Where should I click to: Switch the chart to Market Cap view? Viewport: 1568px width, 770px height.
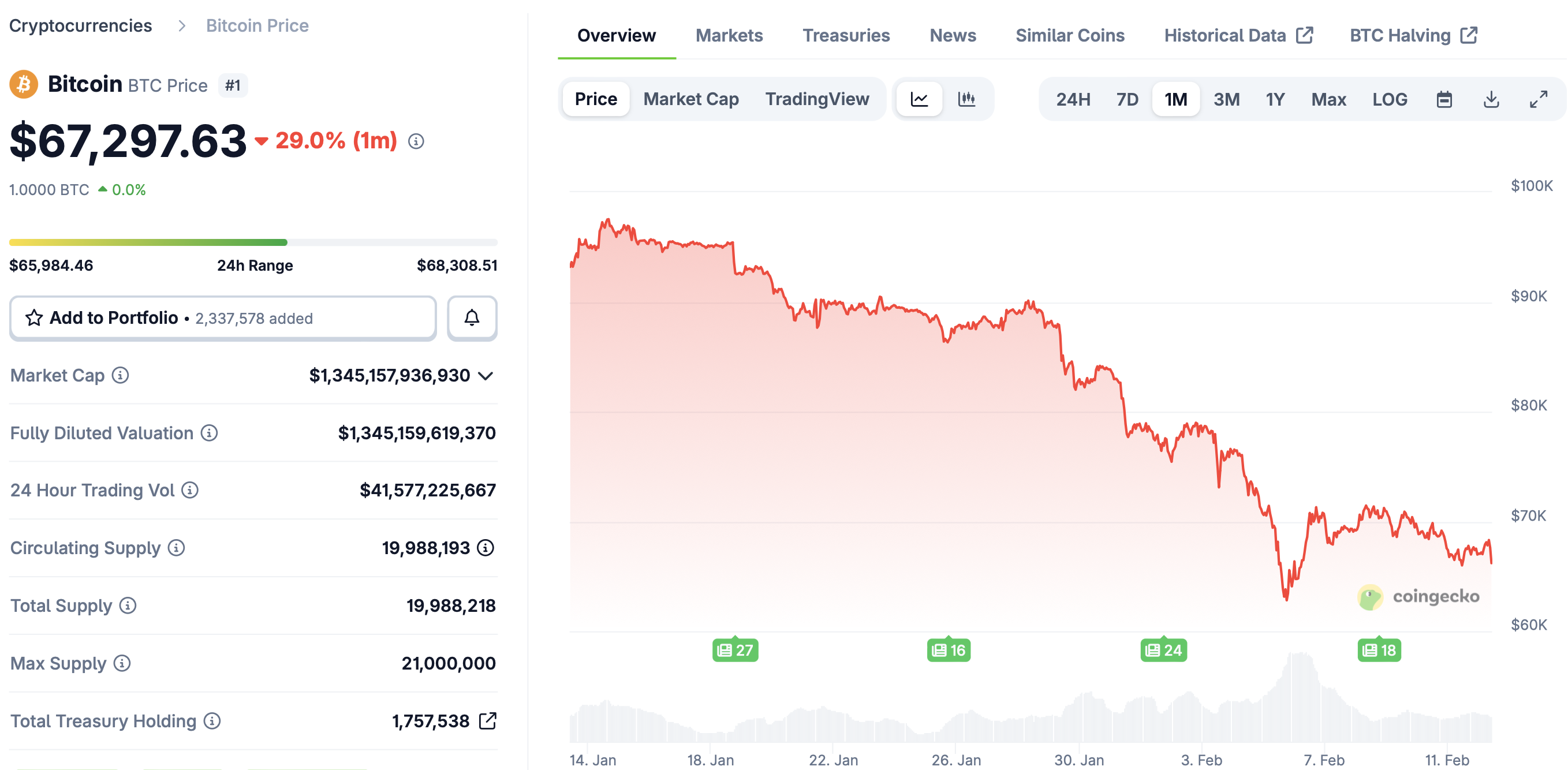click(x=692, y=99)
